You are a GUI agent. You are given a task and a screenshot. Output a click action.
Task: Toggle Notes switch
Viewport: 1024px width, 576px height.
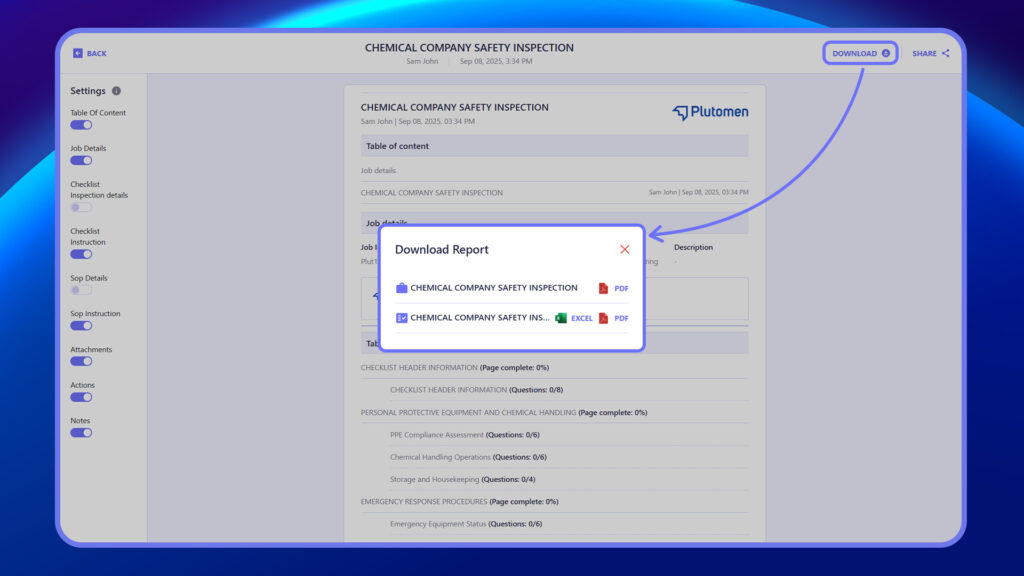click(81, 432)
